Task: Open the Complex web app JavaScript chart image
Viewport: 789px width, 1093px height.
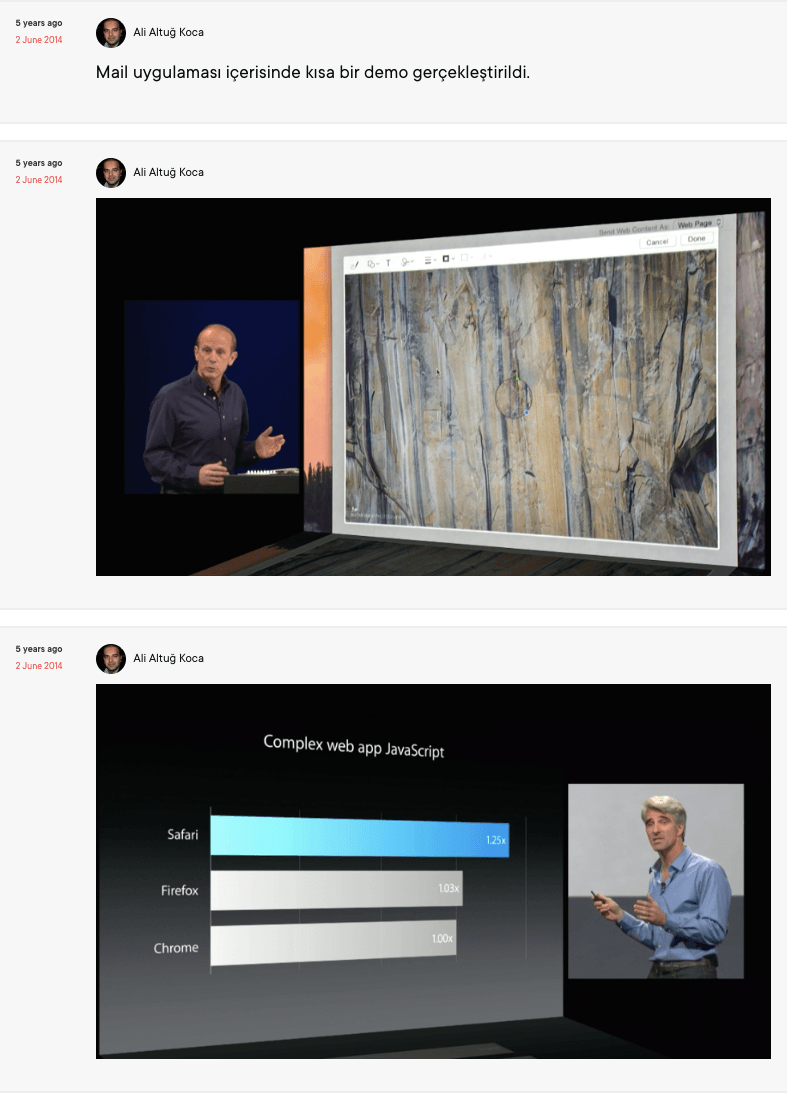Action: [433, 870]
